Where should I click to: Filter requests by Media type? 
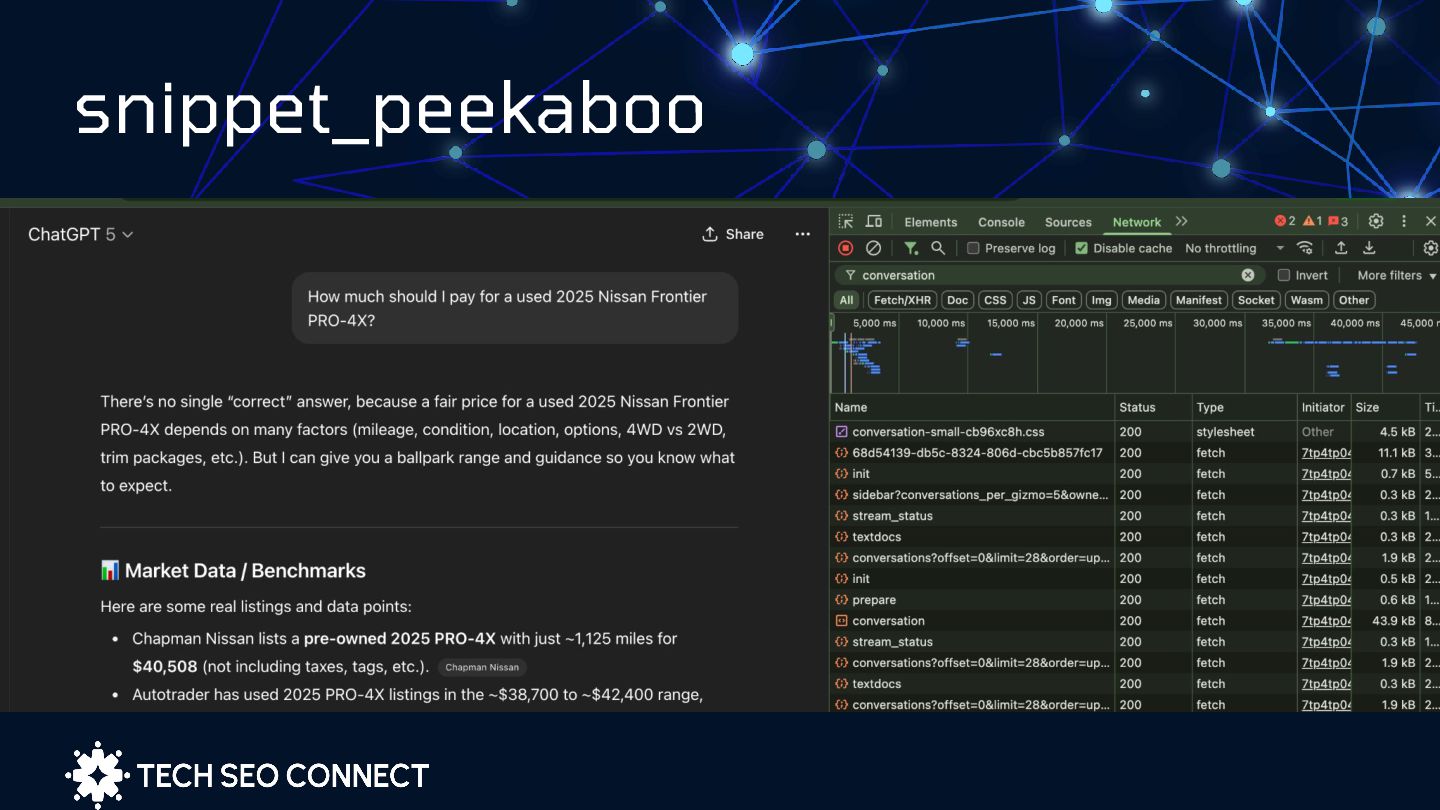(1143, 300)
